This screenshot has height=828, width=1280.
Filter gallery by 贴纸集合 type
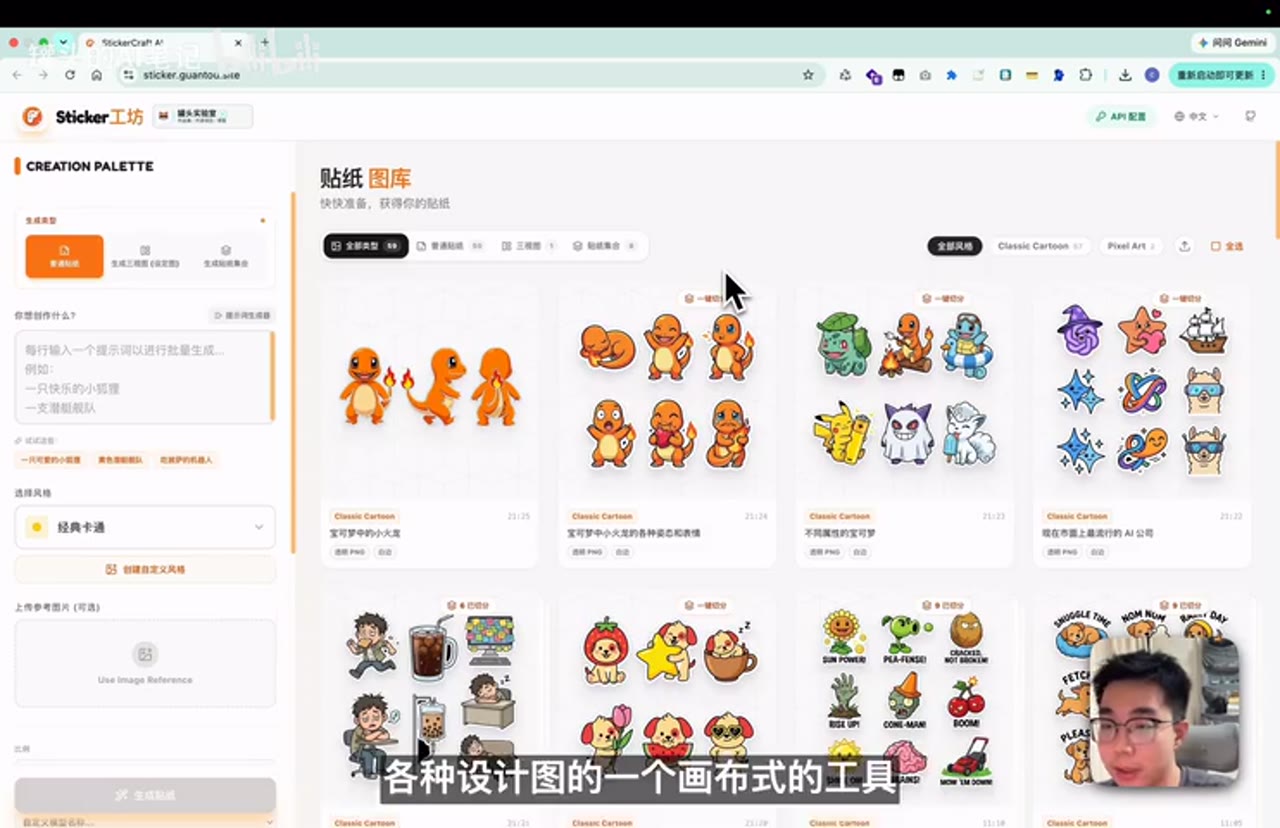pyautogui.click(x=604, y=246)
